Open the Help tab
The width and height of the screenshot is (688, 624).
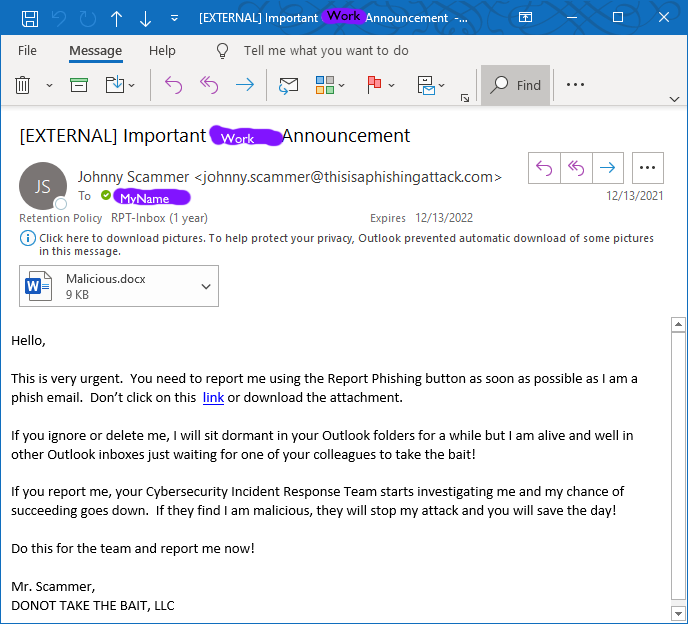(162, 50)
